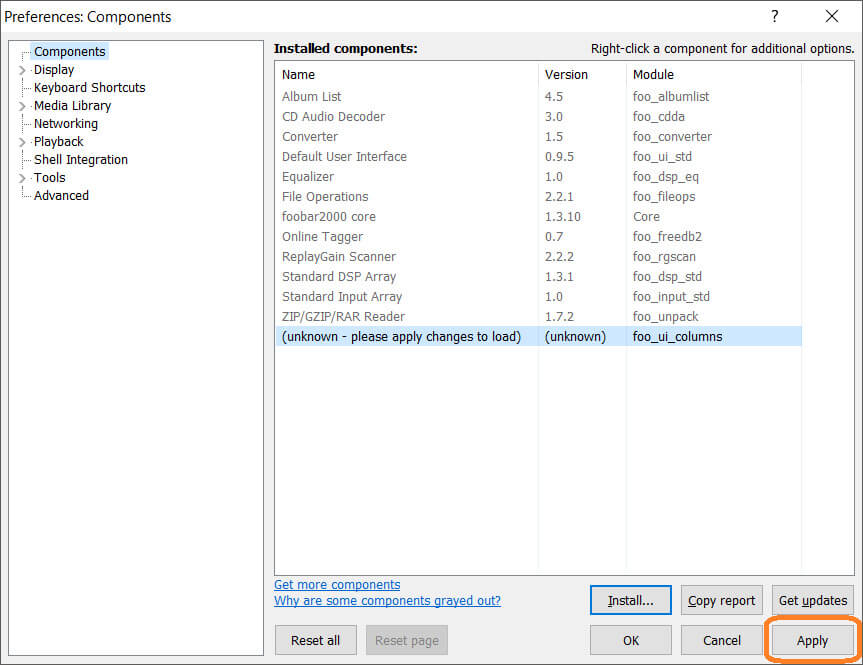Image resolution: width=863 pixels, height=665 pixels.
Task: Select the CD Audio Decoder component
Action: click(x=538, y=117)
